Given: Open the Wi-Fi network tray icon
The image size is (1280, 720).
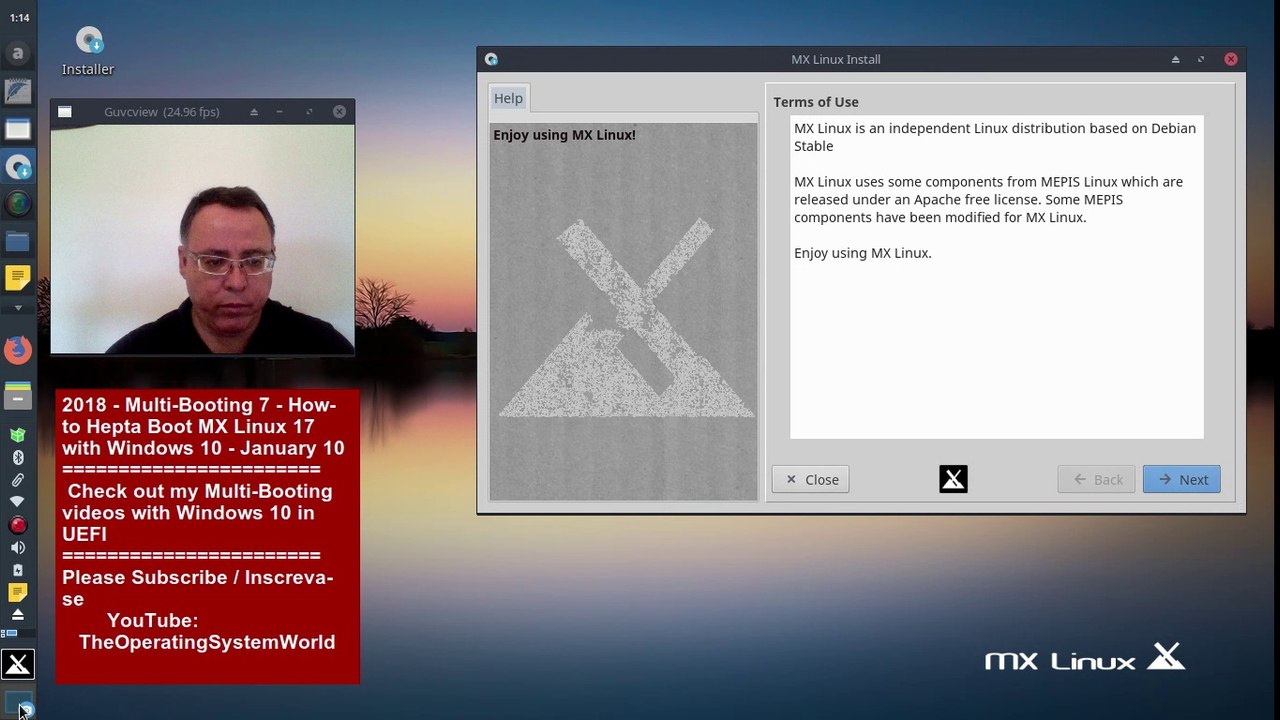Looking at the screenshot, I should coord(18,502).
